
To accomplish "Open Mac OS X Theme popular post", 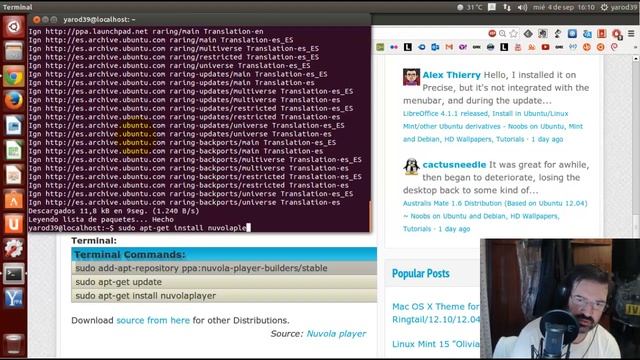I will [436, 313].
